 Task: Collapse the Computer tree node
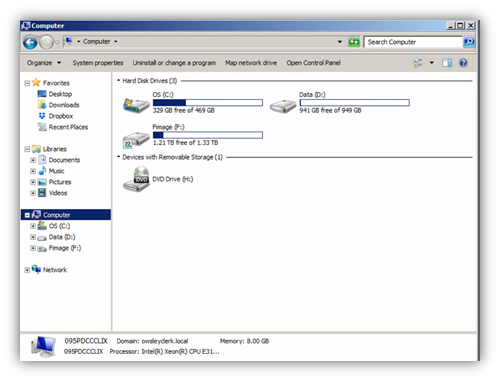coord(27,215)
